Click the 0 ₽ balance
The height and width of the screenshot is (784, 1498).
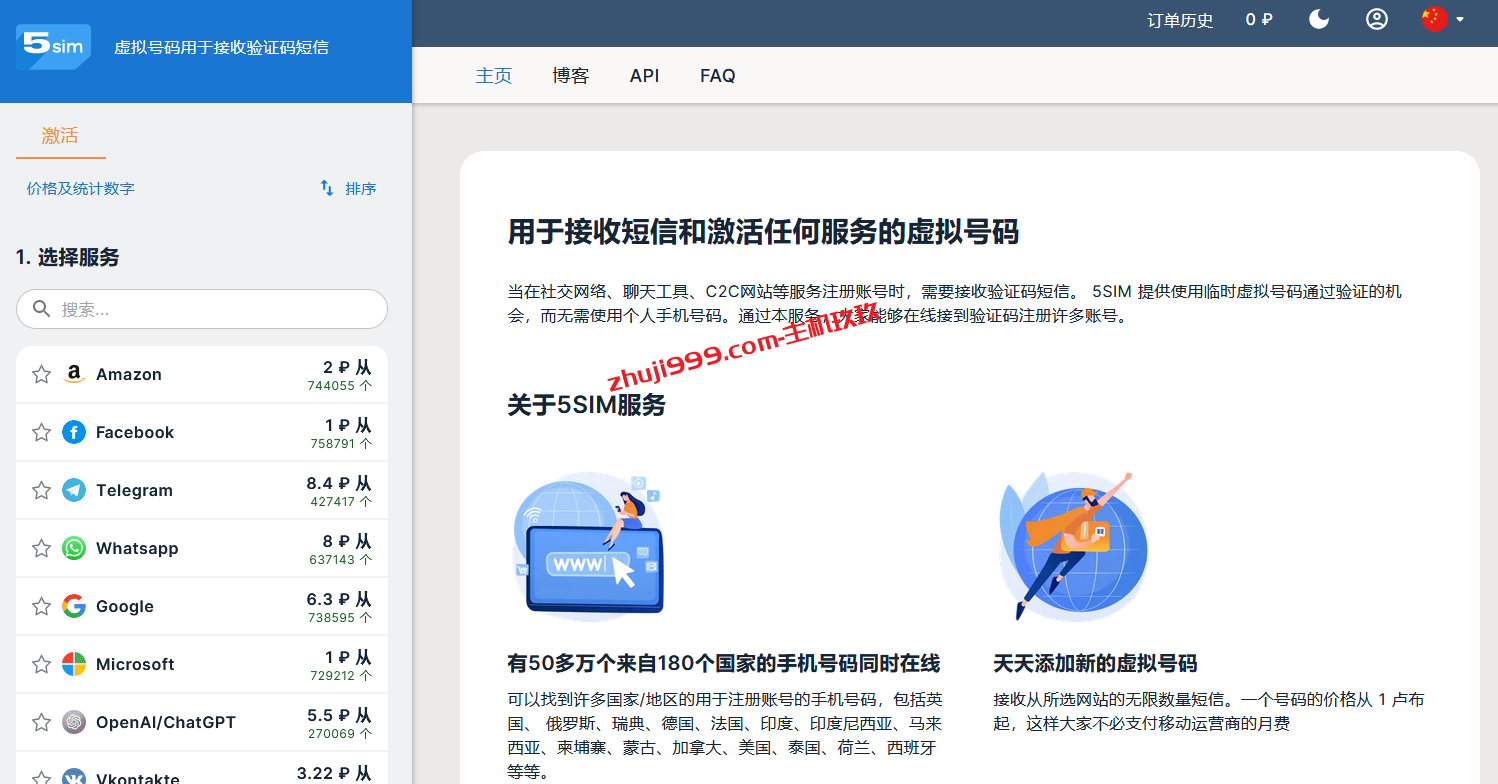coord(1259,19)
